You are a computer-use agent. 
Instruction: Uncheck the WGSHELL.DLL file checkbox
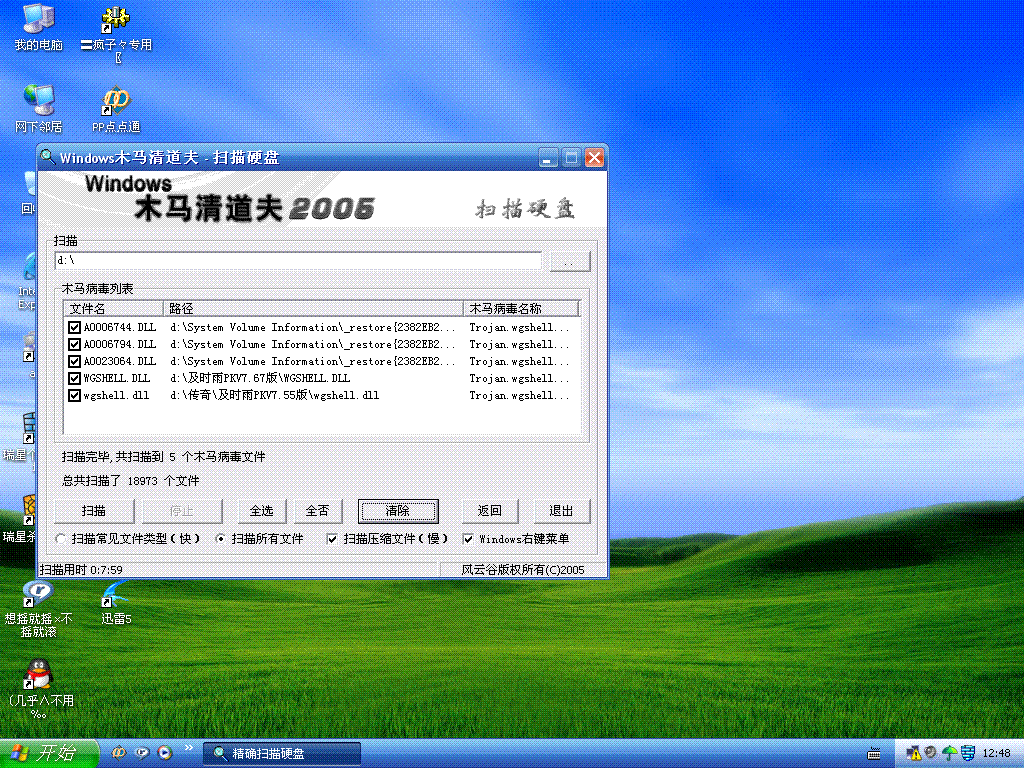click(x=74, y=378)
